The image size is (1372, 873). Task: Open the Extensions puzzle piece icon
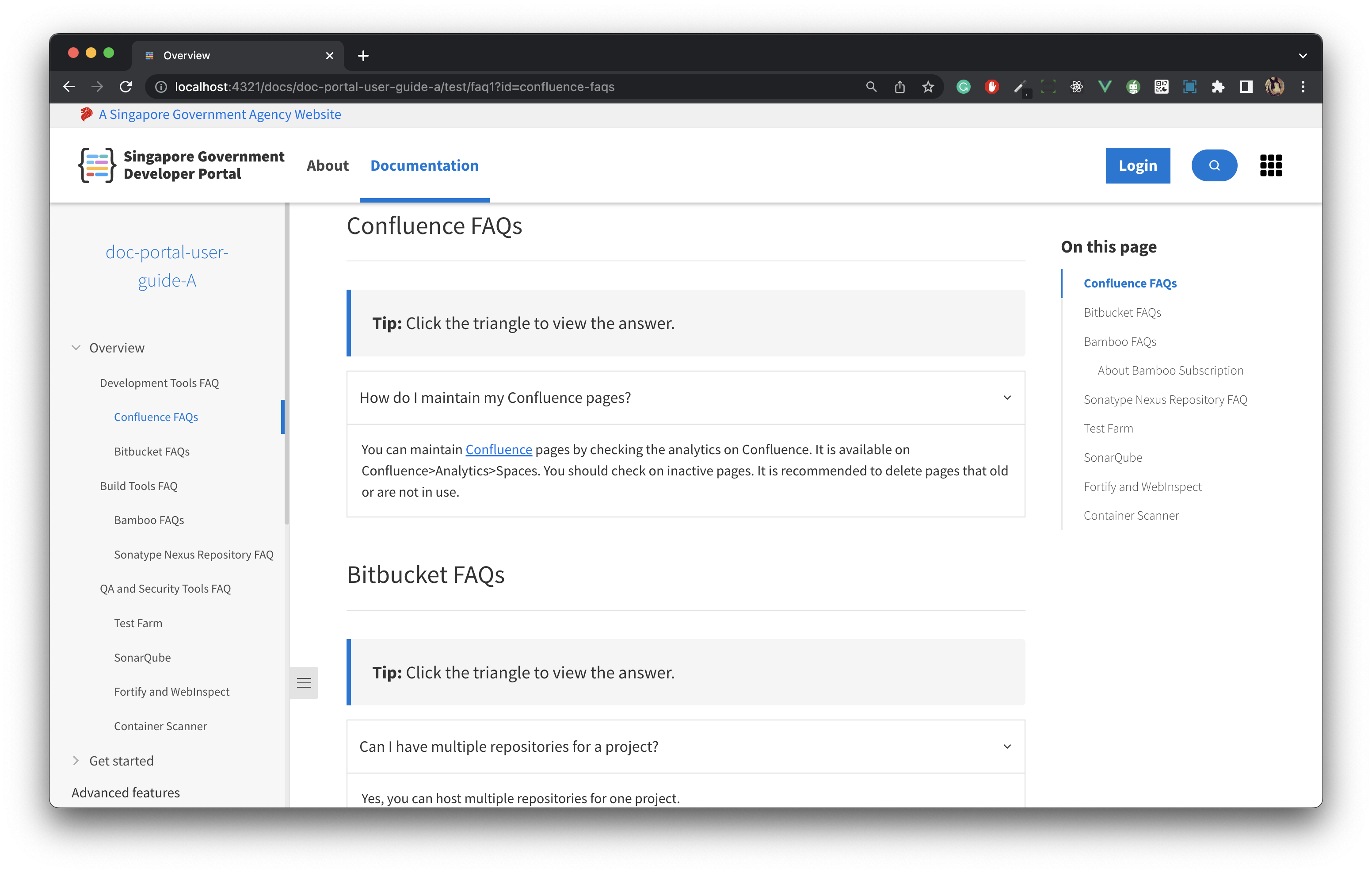(1218, 87)
